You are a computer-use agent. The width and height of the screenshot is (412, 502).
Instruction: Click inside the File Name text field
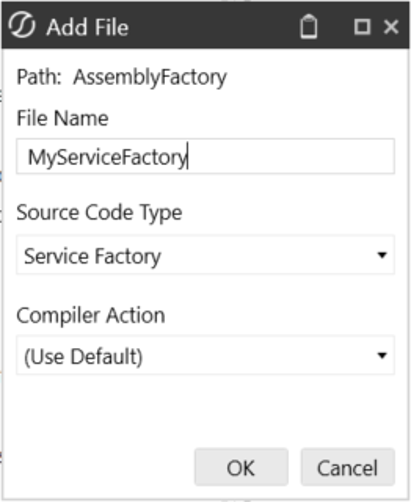click(x=205, y=156)
